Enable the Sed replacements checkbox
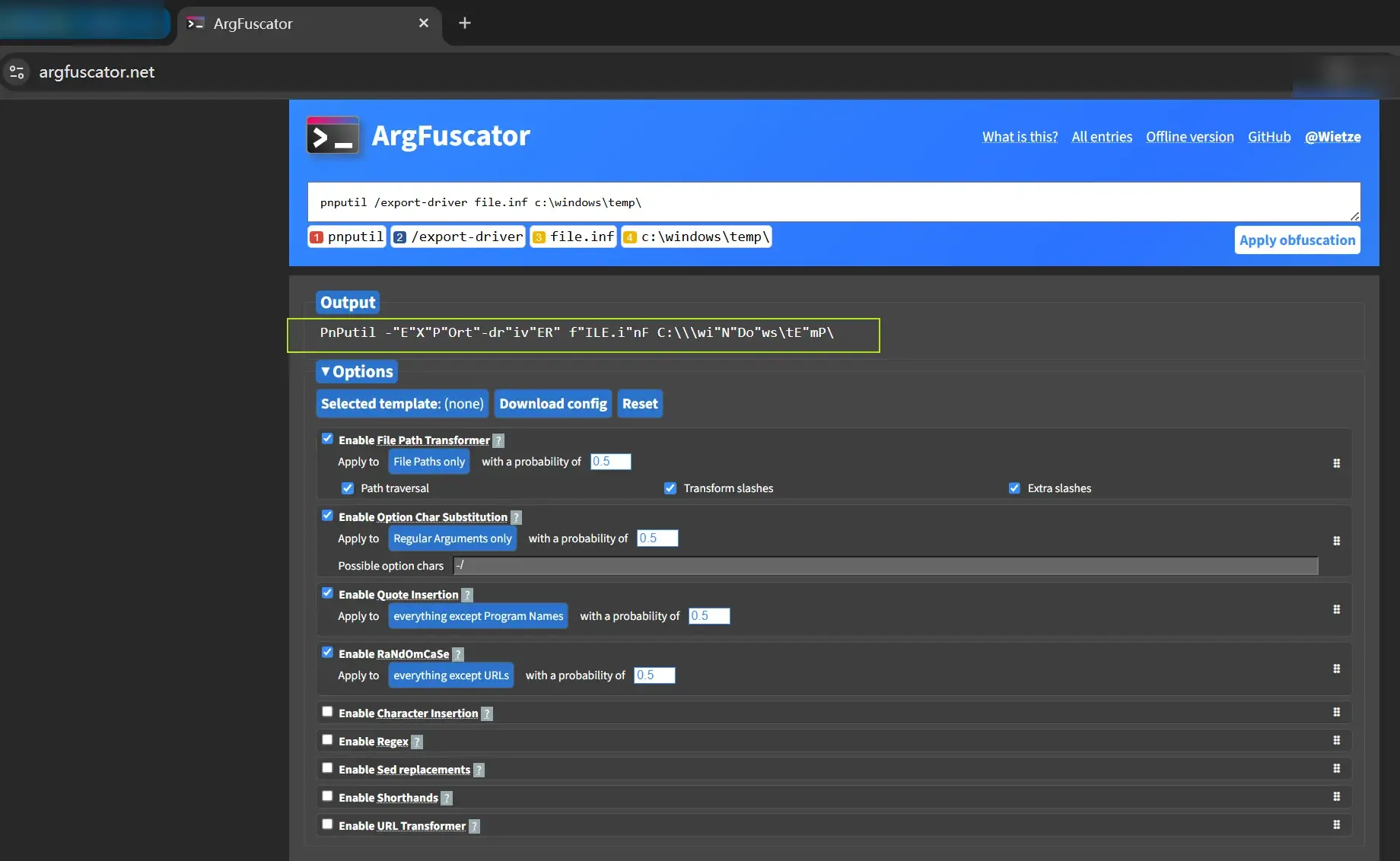 (x=327, y=768)
